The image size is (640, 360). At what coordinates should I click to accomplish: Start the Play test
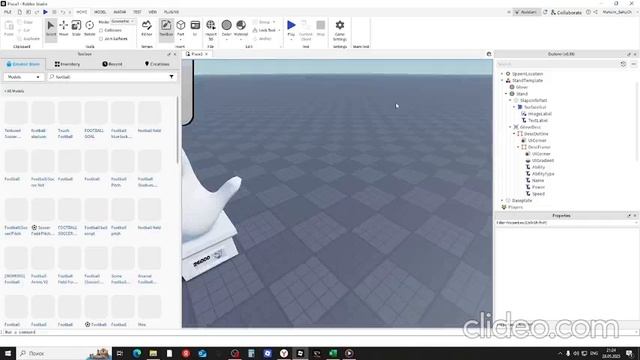coord(291,29)
